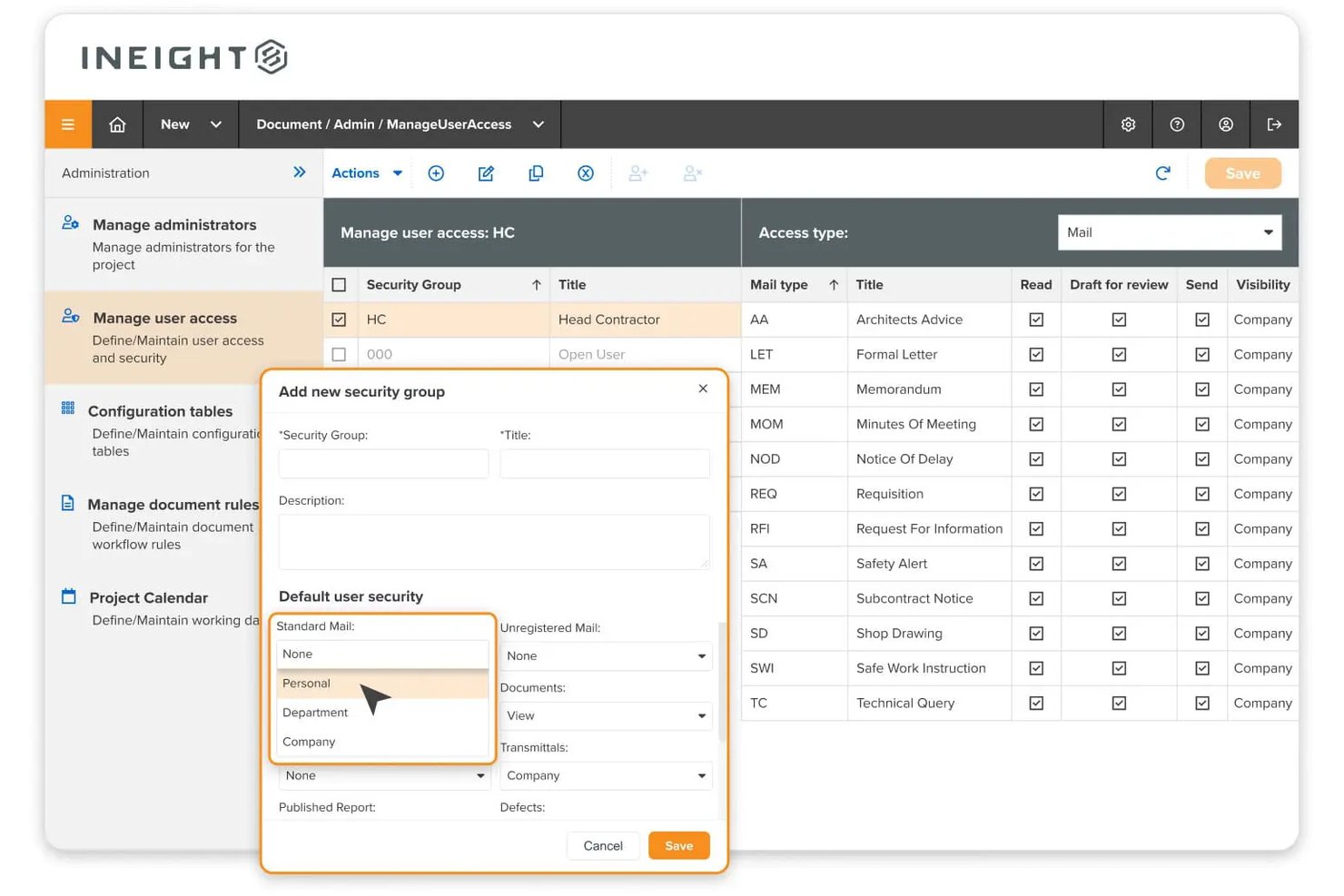Open Manage administrators section
This screenshot has width=1344, height=896.
[183, 243]
